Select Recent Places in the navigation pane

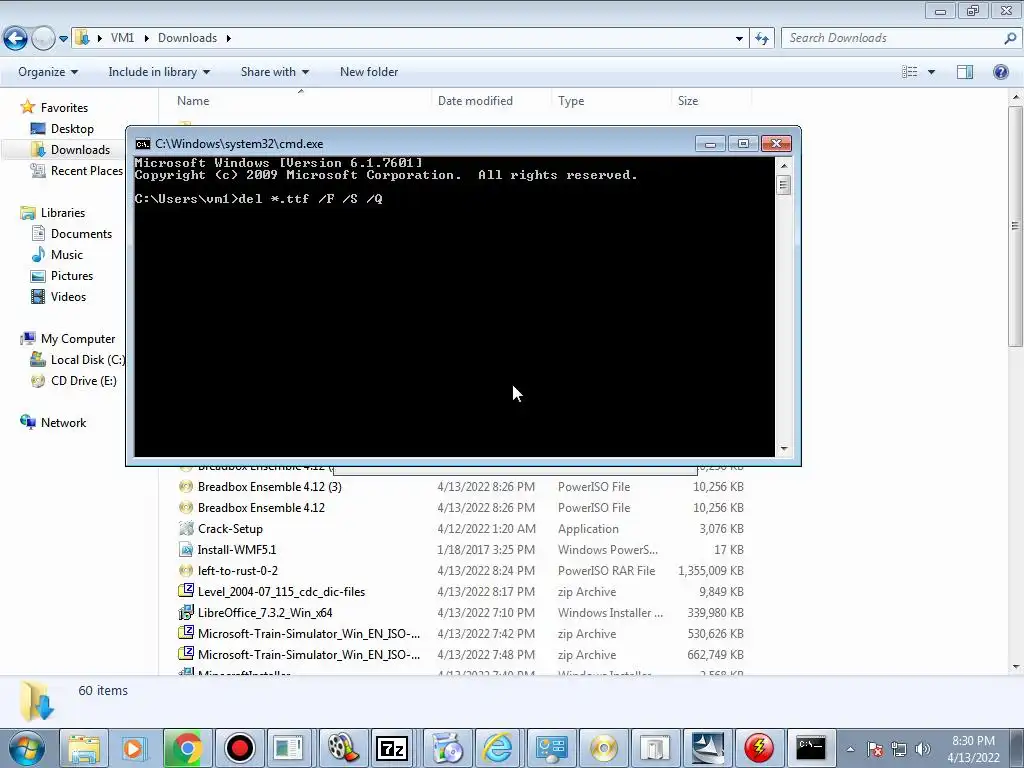pyautogui.click(x=77, y=170)
